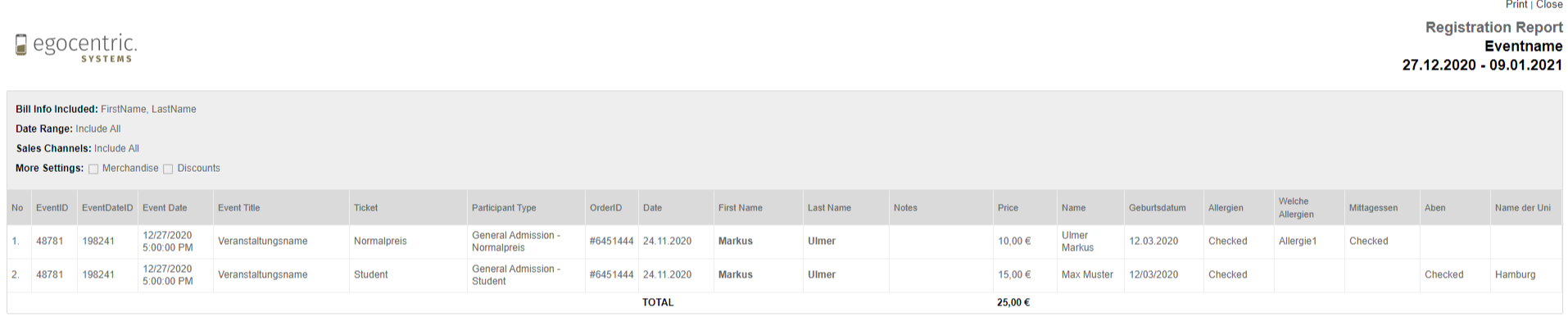
Task: Select the Normalpreis ticket cell
Action: [x=380, y=242]
